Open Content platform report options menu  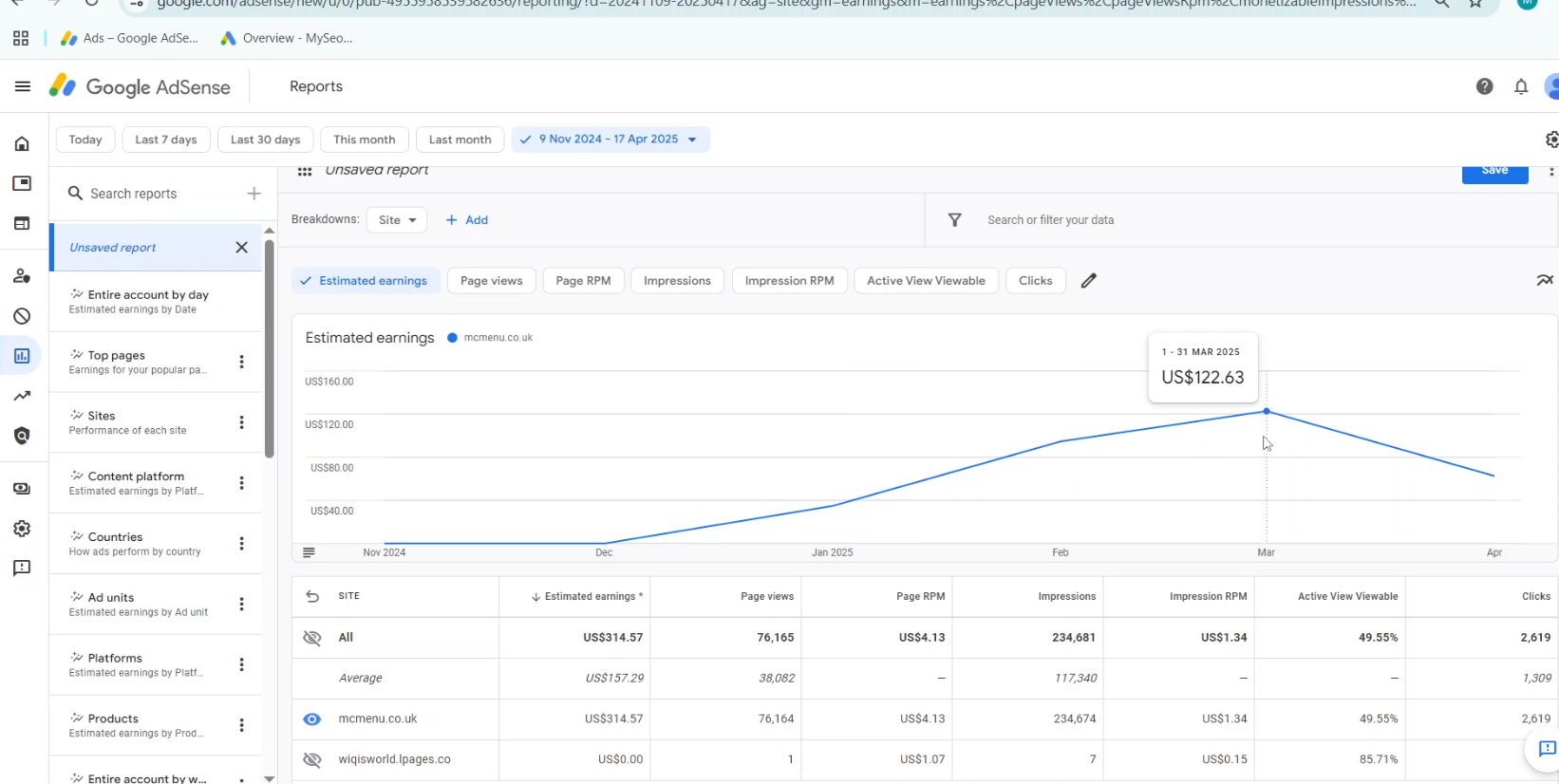(x=241, y=483)
